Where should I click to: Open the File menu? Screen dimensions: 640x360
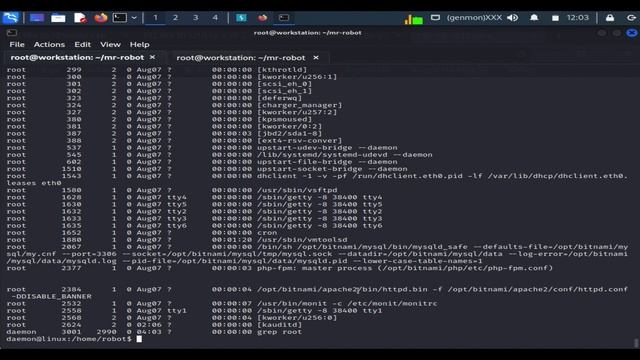pos(17,44)
